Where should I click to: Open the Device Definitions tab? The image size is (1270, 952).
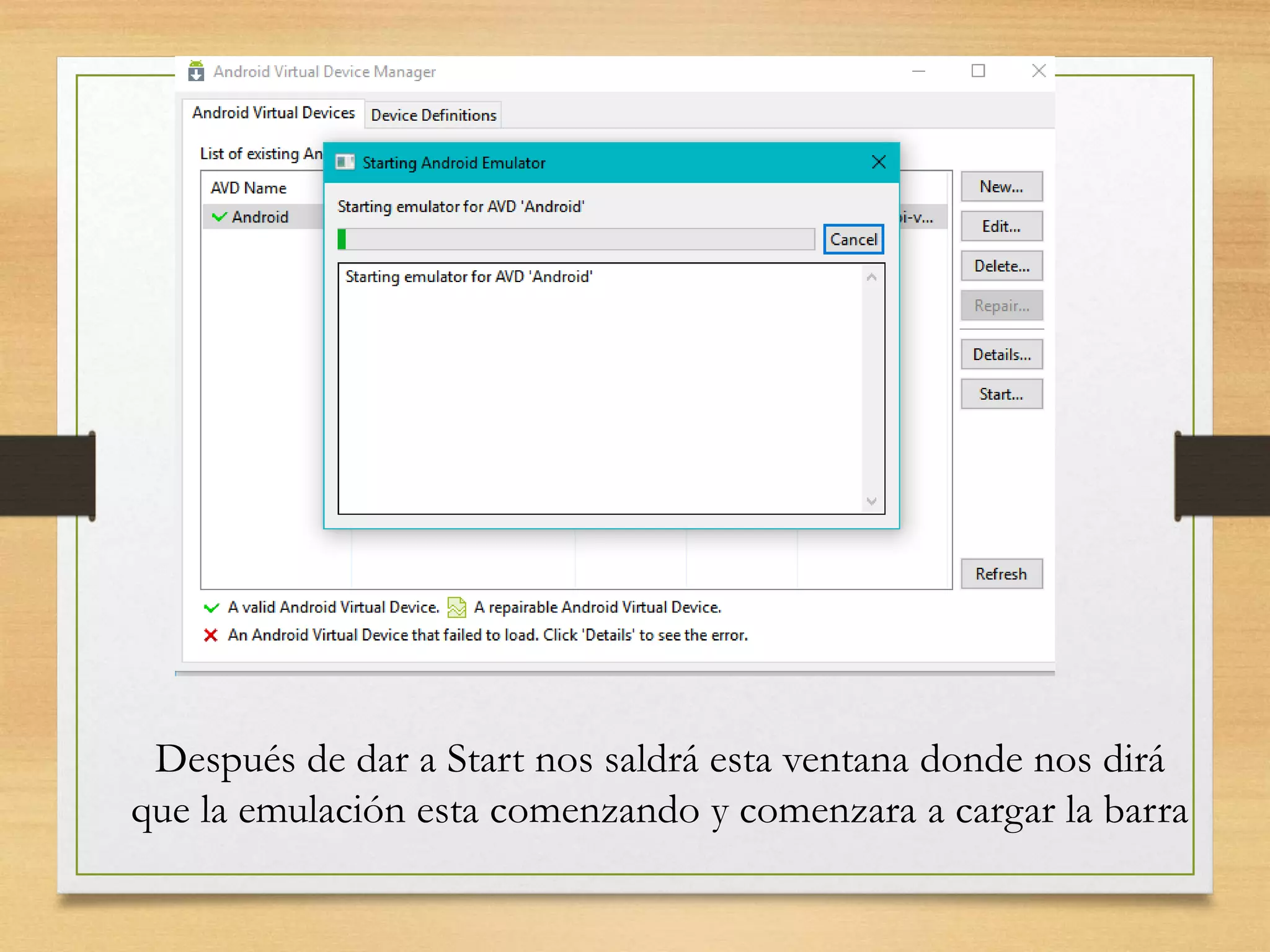click(433, 115)
